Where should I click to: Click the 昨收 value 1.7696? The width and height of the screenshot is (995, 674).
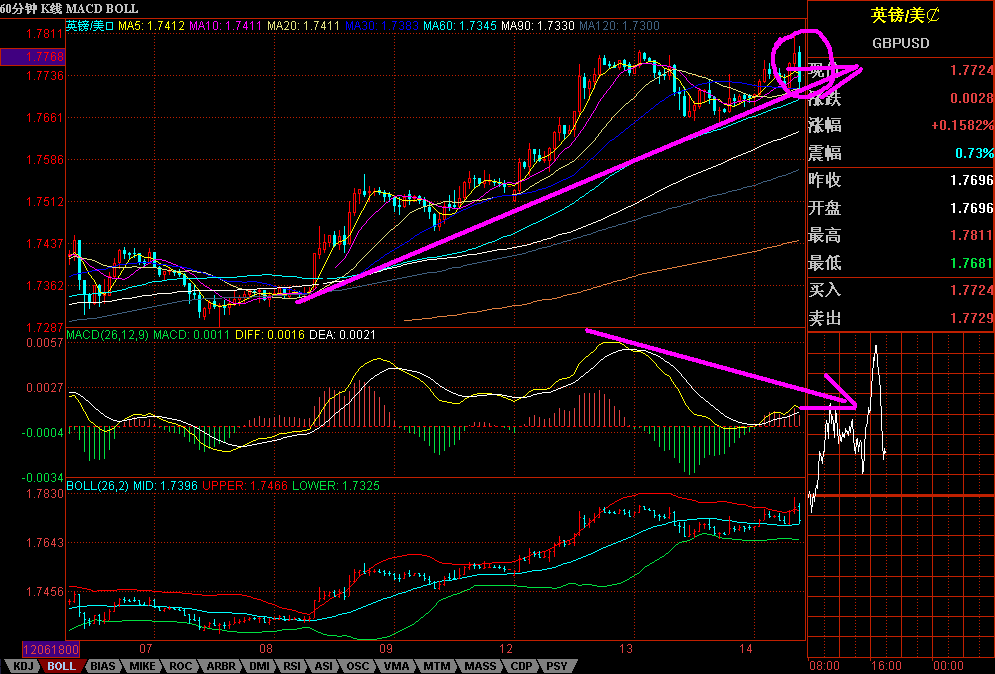click(x=972, y=180)
